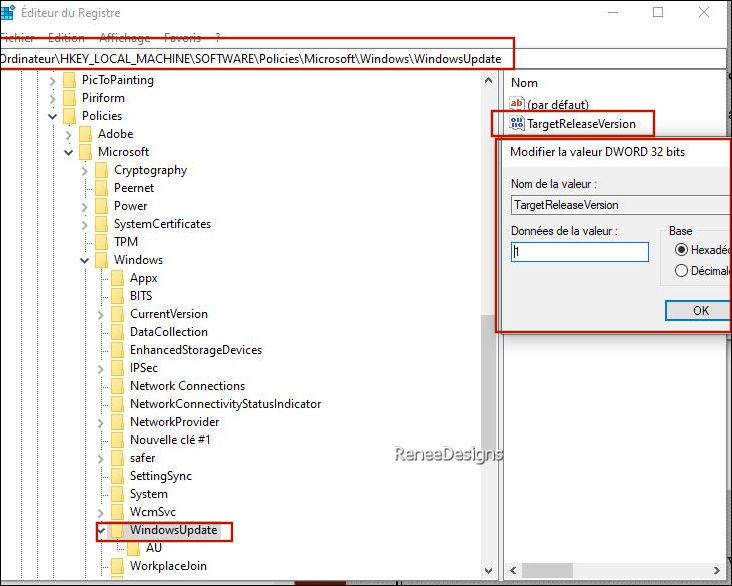The width and height of the screenshot is (732, 586).
Task: Expand the Adobe key
Action: pos(69,134)
